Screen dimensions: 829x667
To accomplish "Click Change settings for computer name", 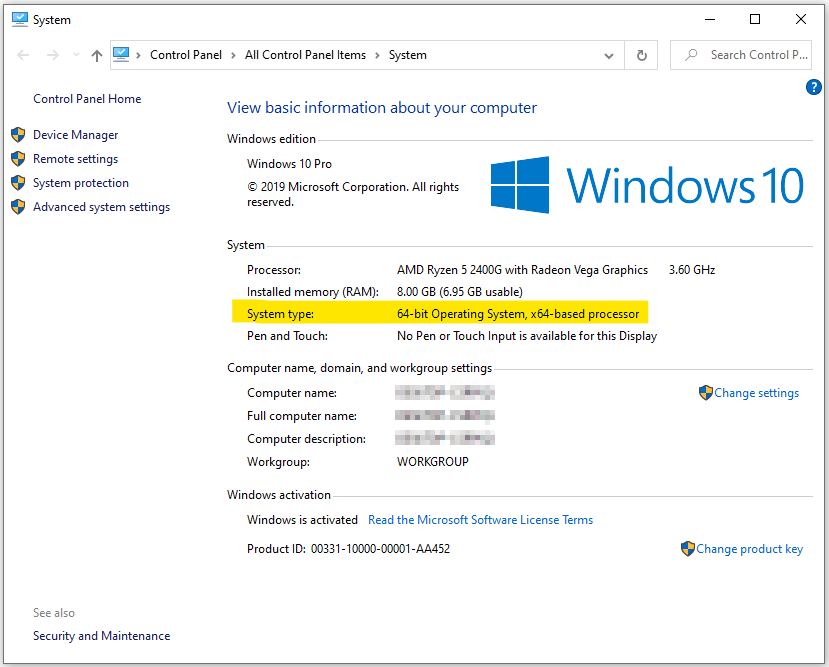I will pos(757,393).
